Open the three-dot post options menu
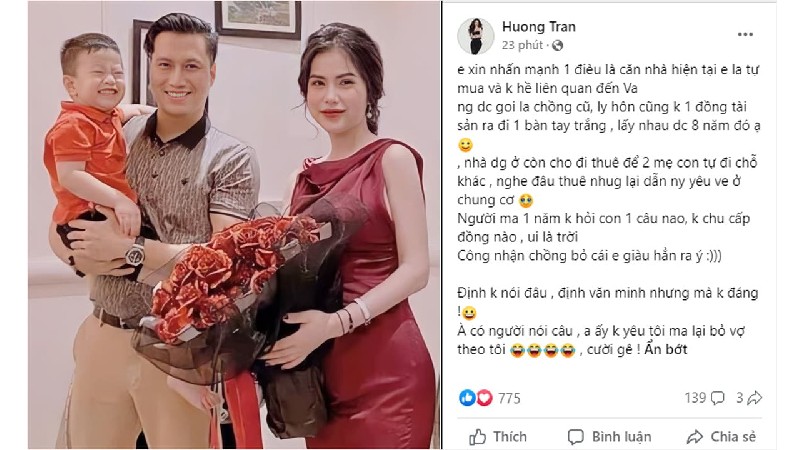800x450 pixels. (745, 35)
